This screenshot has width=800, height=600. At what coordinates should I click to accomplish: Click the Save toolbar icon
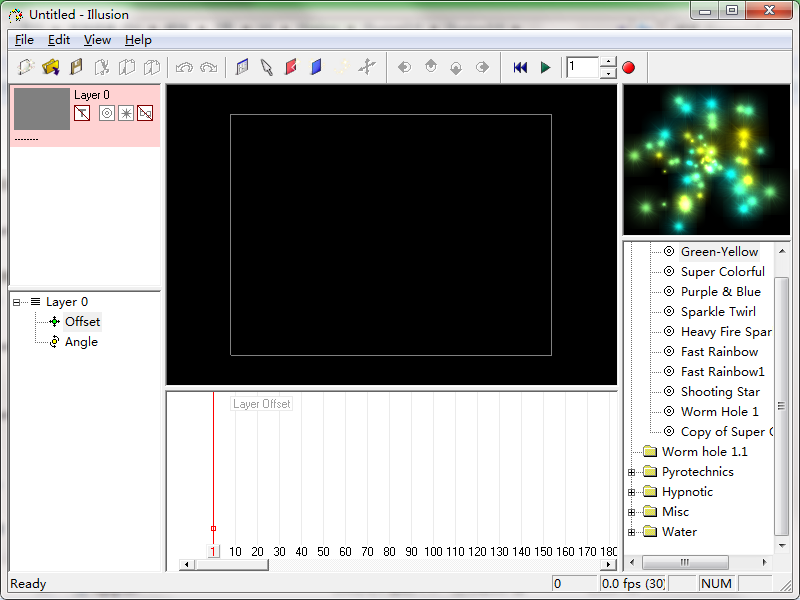(76, 67)
